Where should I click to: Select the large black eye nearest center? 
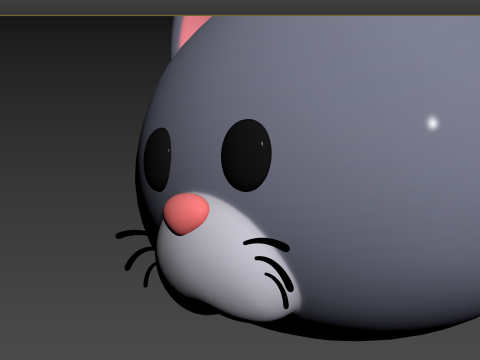pyautogui.click(x=246, y=155)
